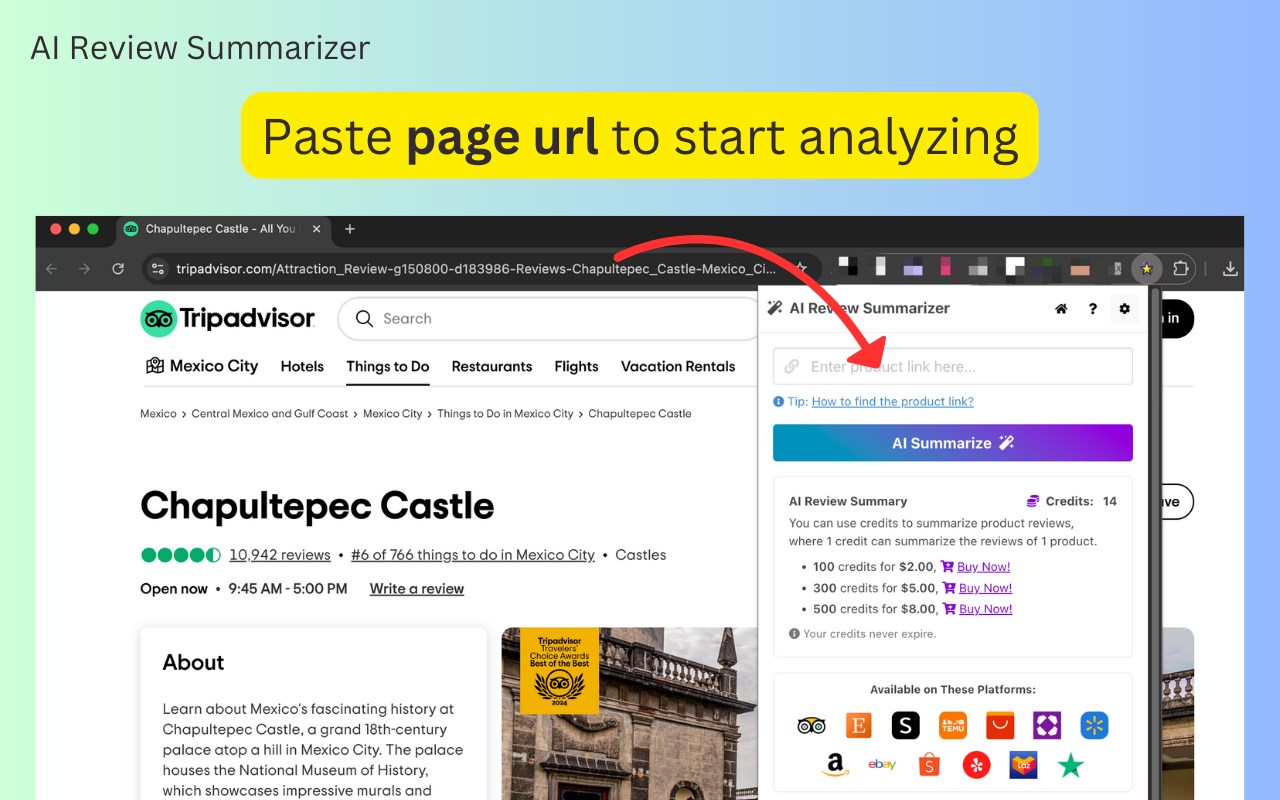Click the 'Credits: 14' counter text
The width and height of the screenshot is (1280, 800).
click(x=1081, y=501)
